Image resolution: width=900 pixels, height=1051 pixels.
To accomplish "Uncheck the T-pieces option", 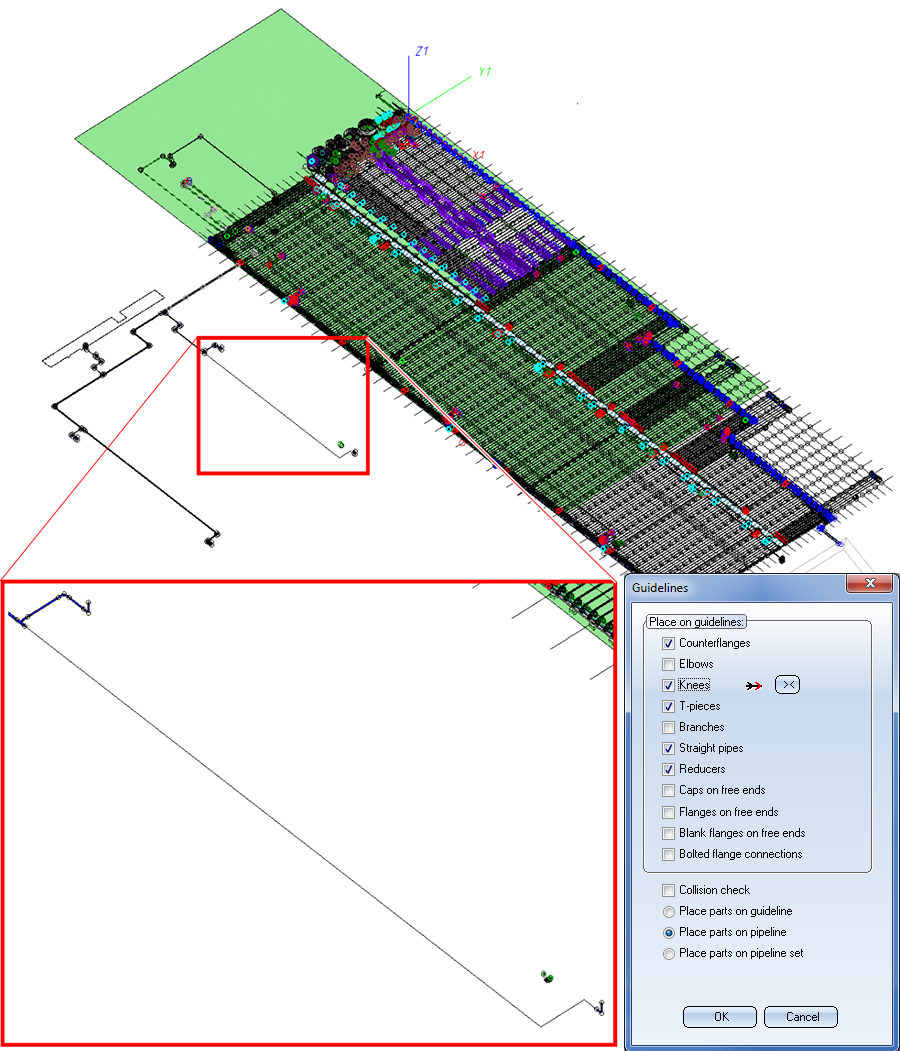I will [x=668, y=706].
